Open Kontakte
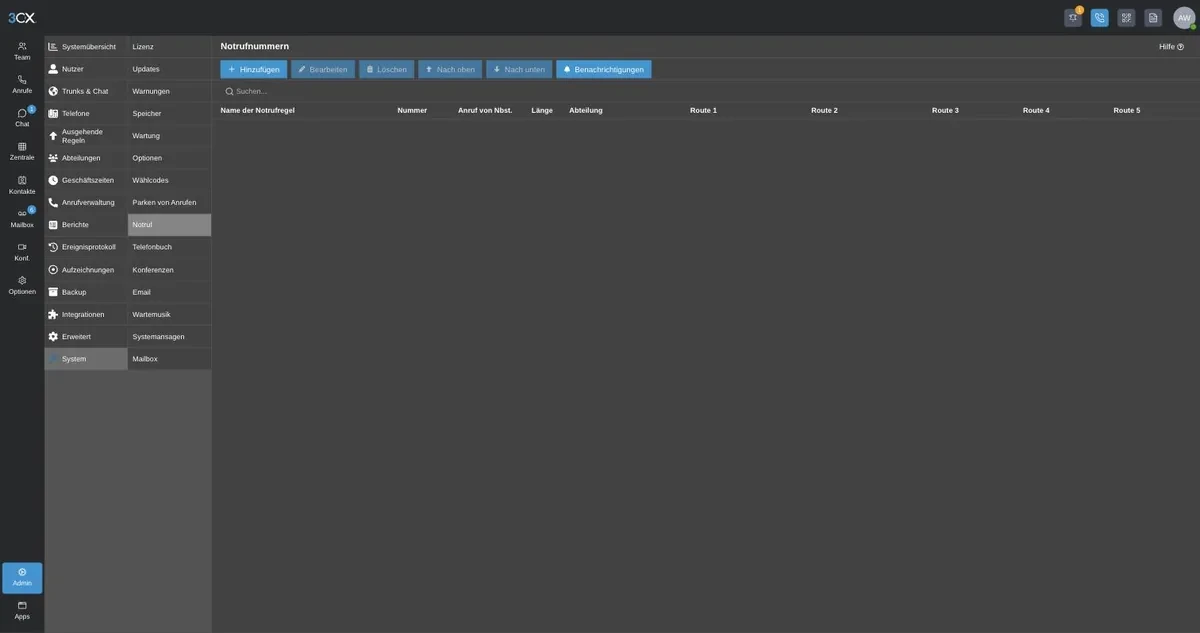The width and height of the screenshot is (1200, 633). click(x=22, y=185)
